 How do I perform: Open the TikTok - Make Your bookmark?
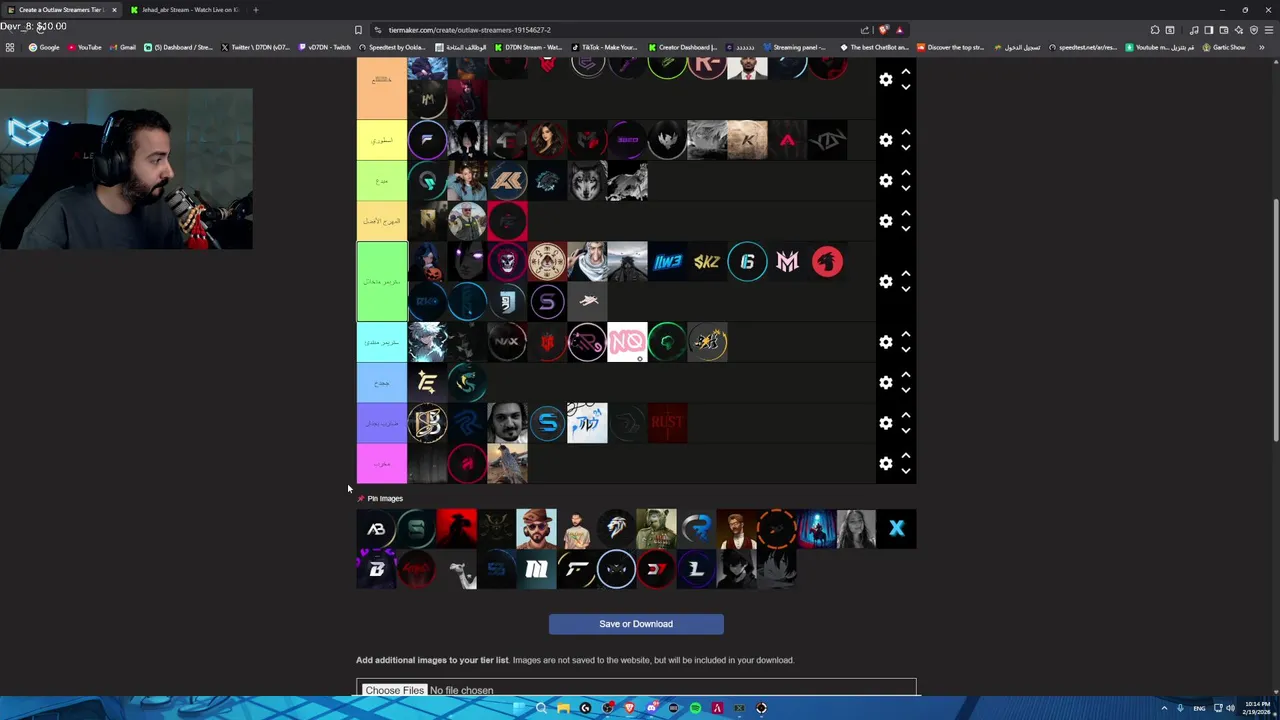[x=604, y=47]
